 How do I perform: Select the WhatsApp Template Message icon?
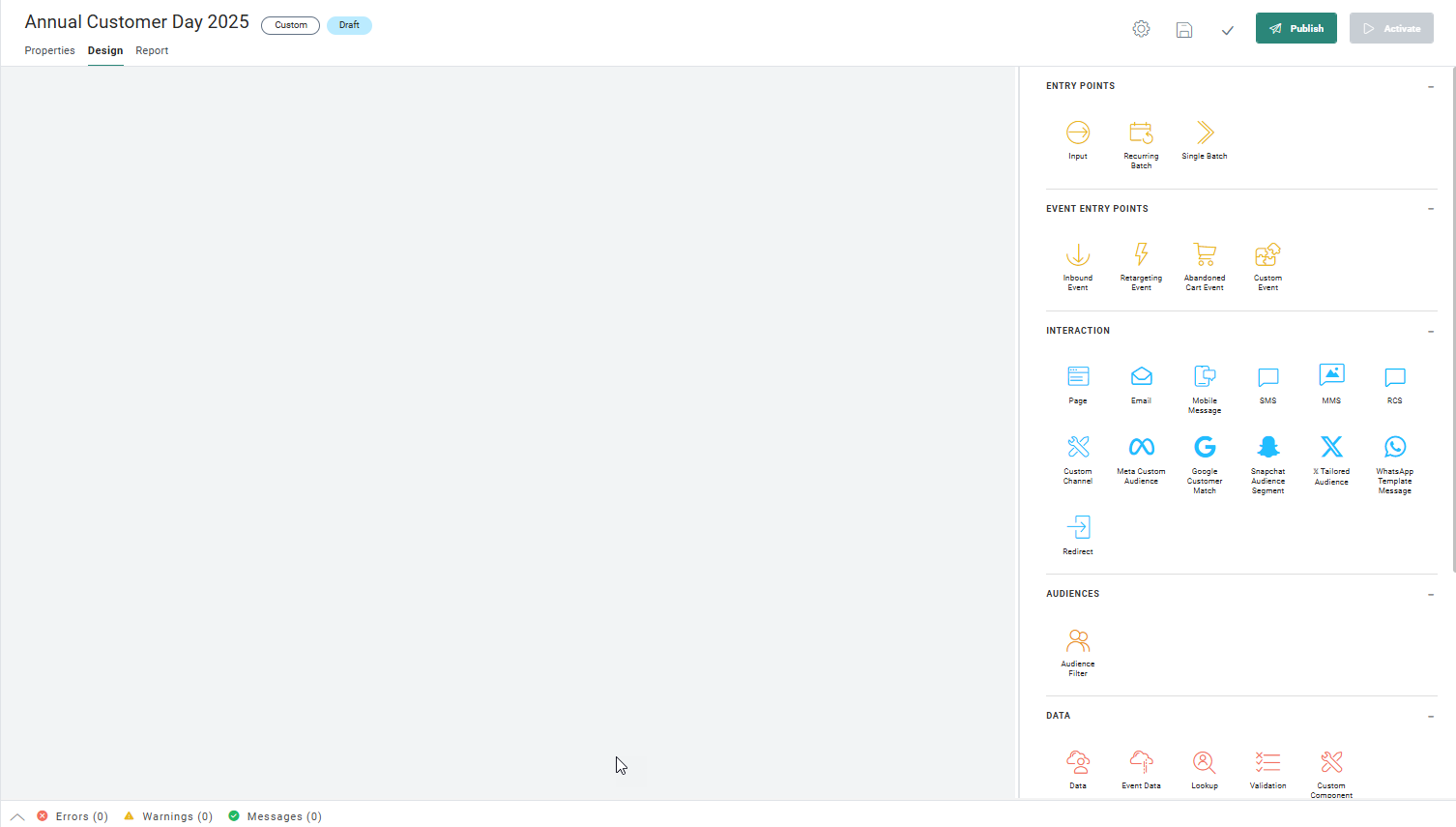tap(1394, 448)
